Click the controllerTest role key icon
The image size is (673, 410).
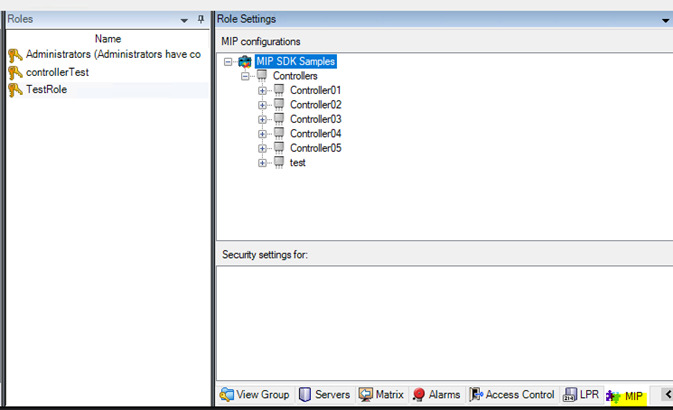coord(15,72)
